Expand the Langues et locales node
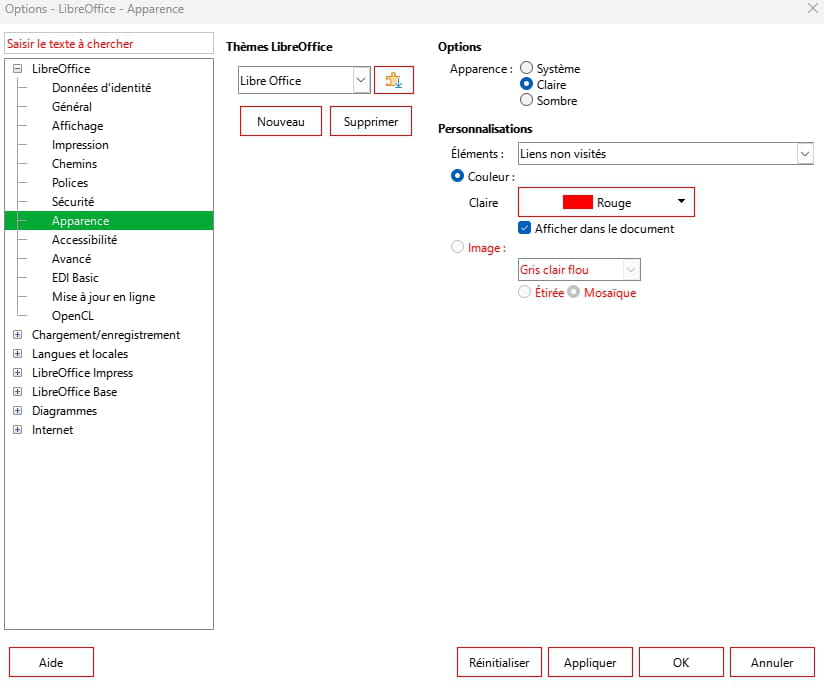 [x=17, y=353]
